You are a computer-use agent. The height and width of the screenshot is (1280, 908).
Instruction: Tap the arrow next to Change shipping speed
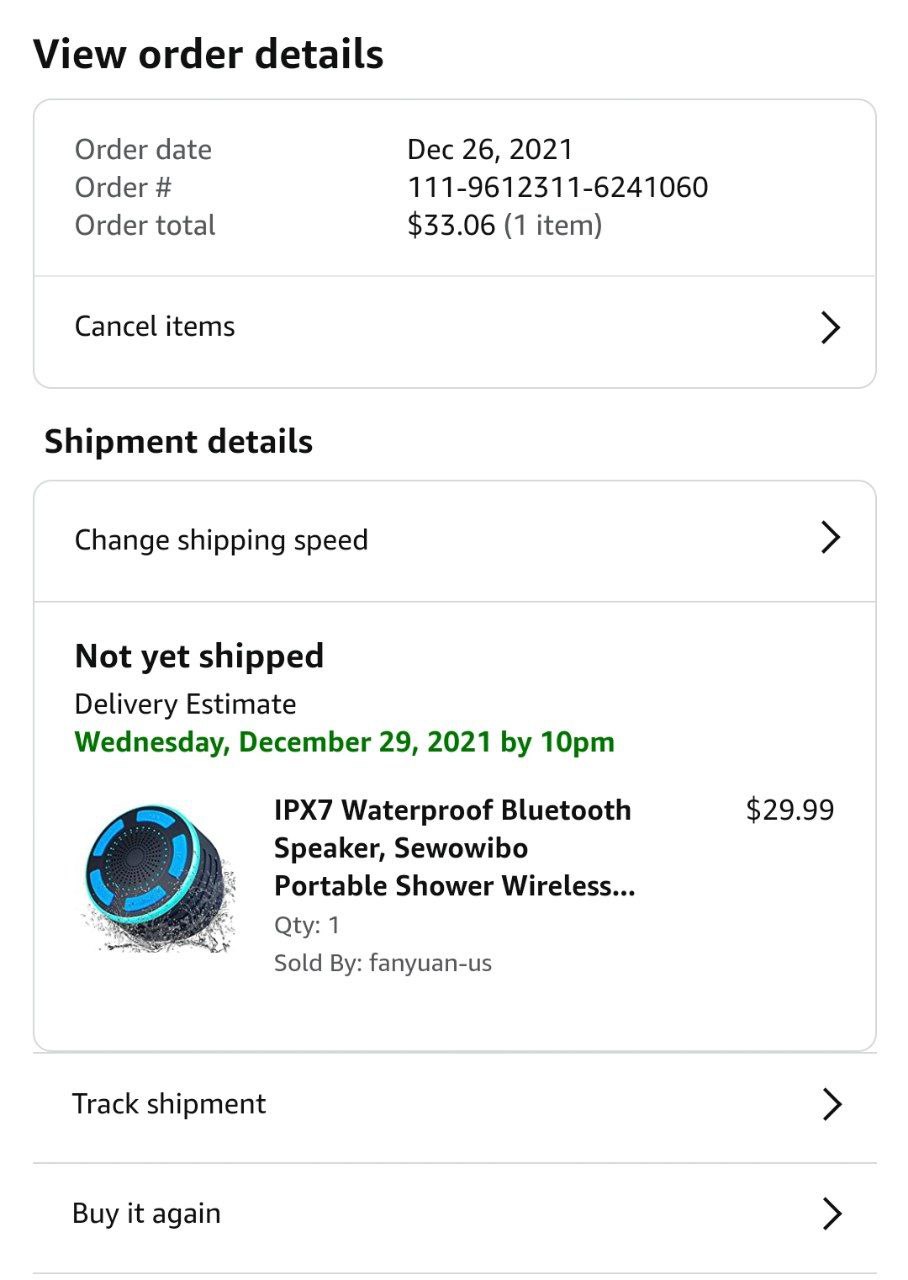(x=829, y=538)
